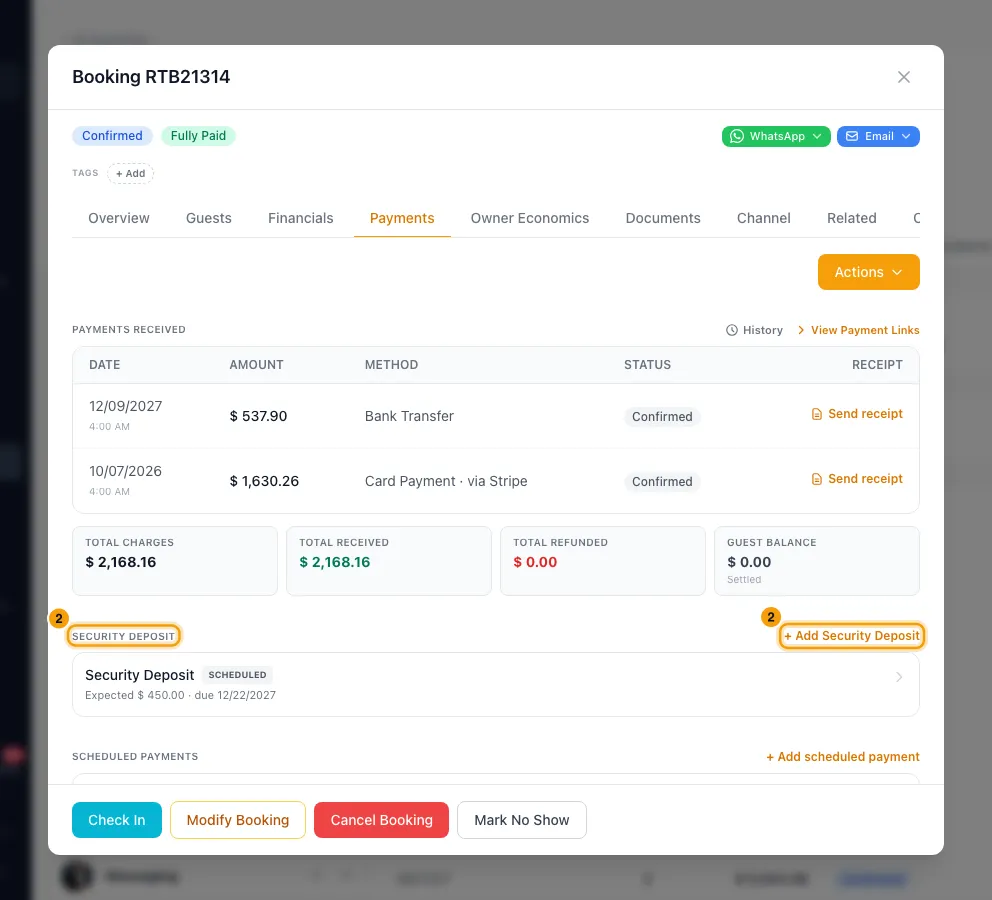992x900 pixels.
Task: Click the Confirmed booking status badge
Action: click(x=112, y=136)
